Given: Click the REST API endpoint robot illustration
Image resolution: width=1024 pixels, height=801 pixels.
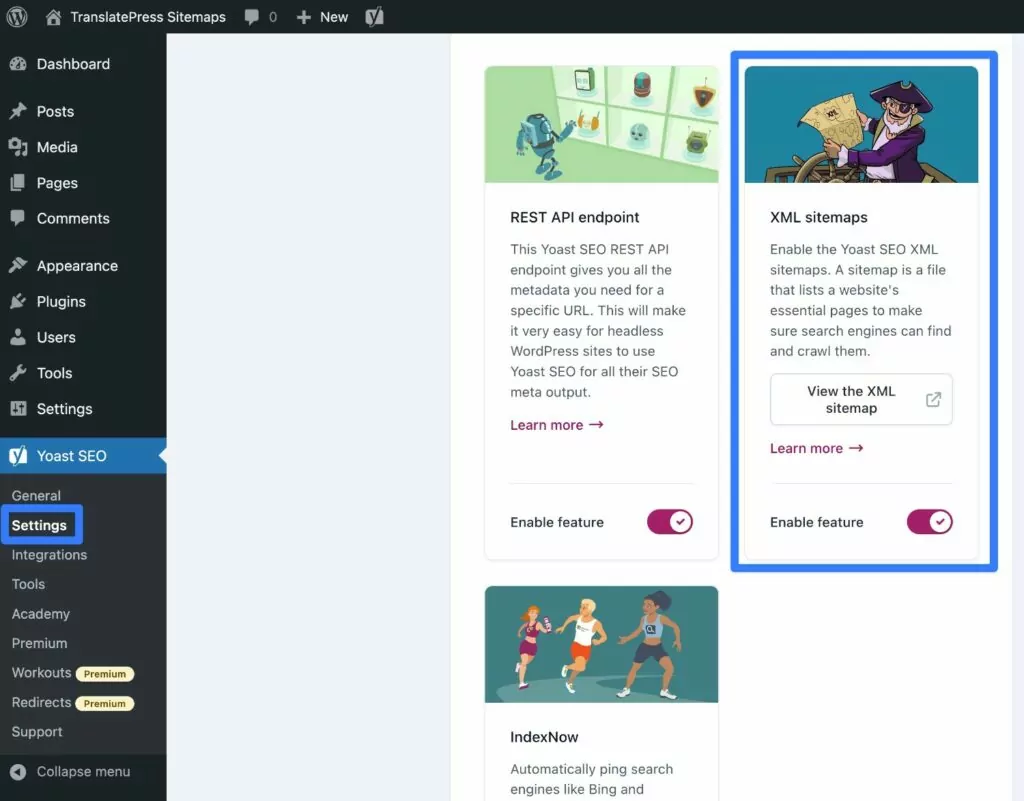Looking at the screenshot, I should click(x=601, y=124).
